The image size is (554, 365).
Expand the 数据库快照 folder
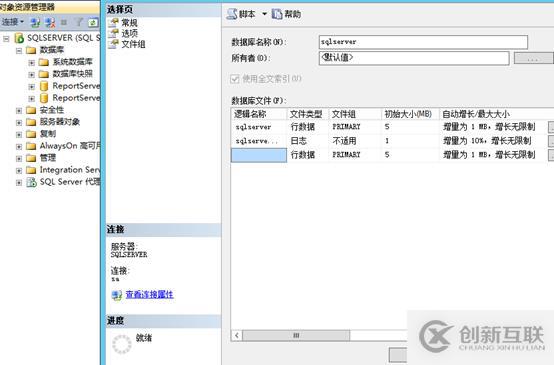(x=31, y=75)
